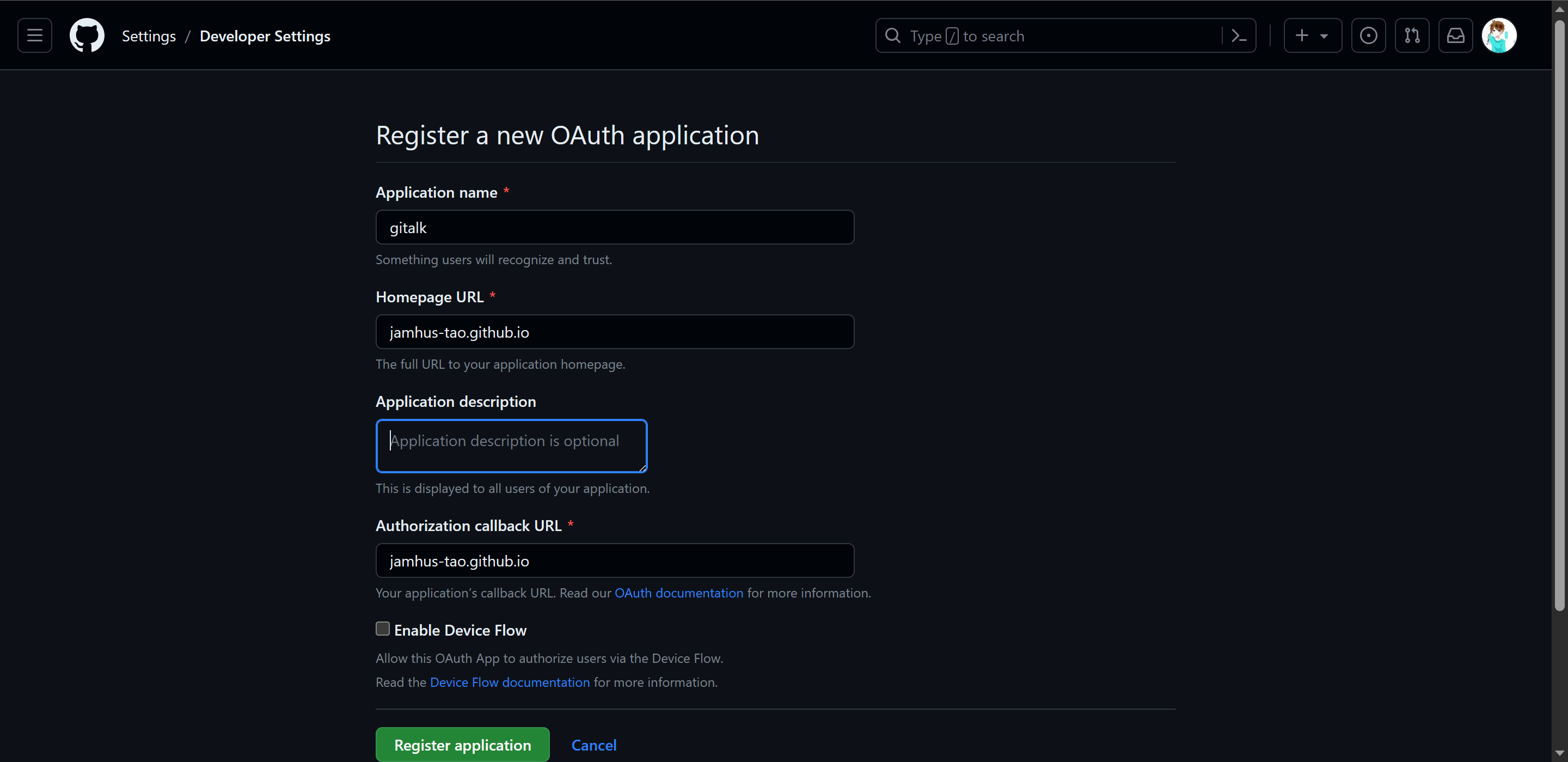Click the issues/circle icon
The image size is (1568, 762).
[1369, 36]
